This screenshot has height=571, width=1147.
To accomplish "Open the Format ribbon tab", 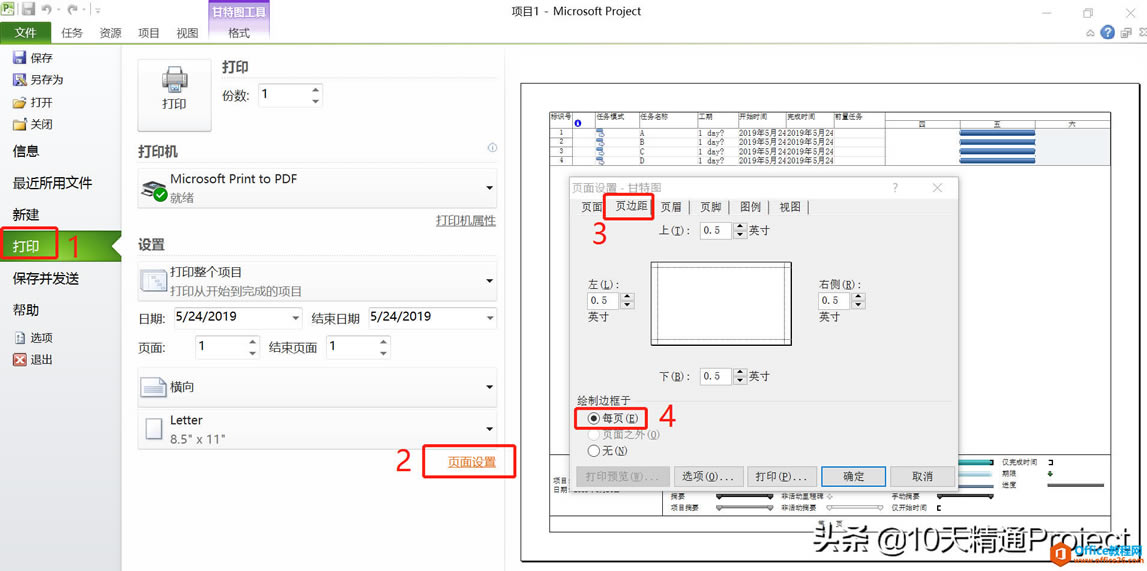I will pyautogui.click(x=239, y=33).
